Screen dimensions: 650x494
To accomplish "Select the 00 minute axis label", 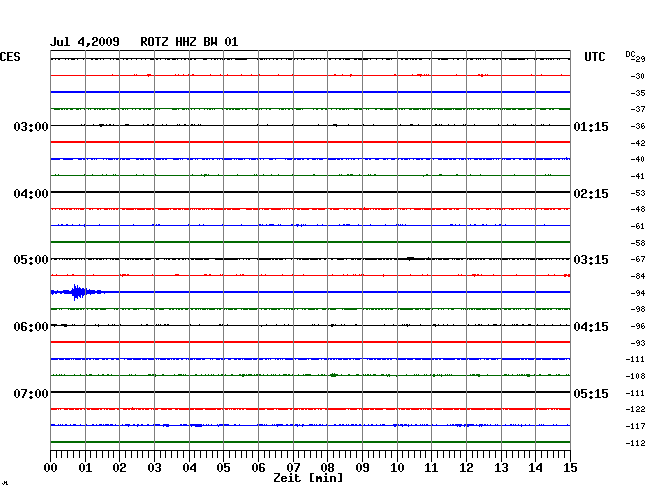I will [x=51, y=468].
